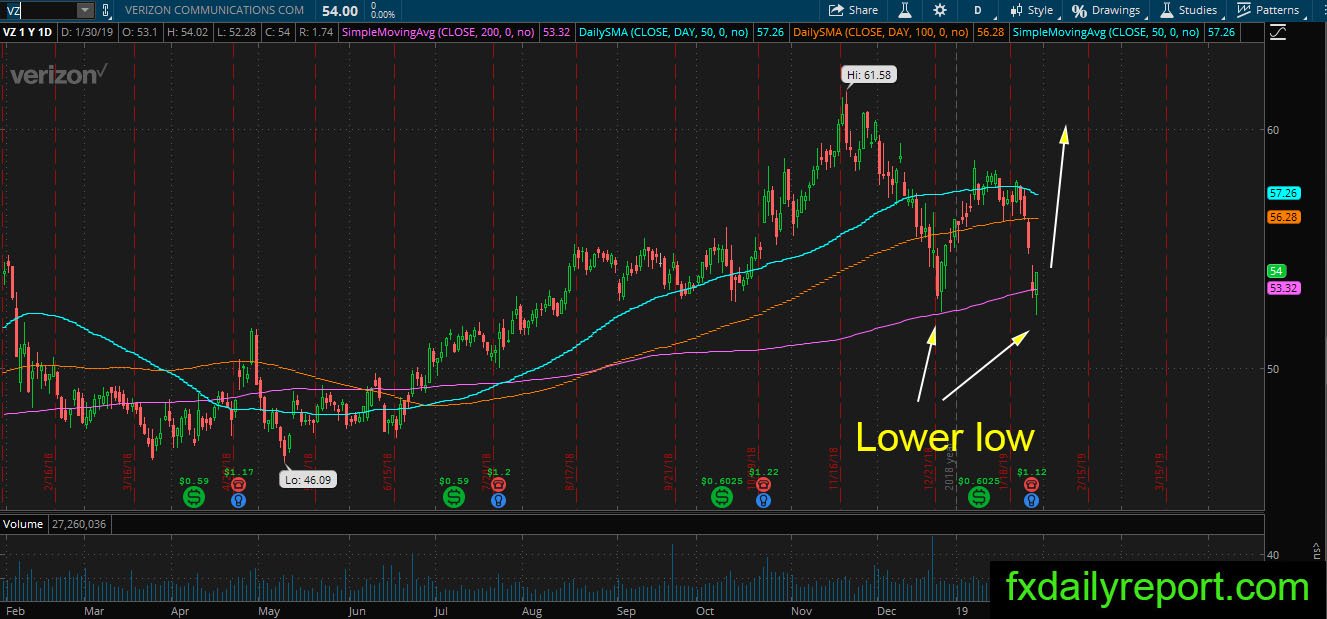This screenshot has width=1327, height=619.
Task: Click the October $0.6025 dividend icon
Action: pyautogui.click(x=720, y=497)
